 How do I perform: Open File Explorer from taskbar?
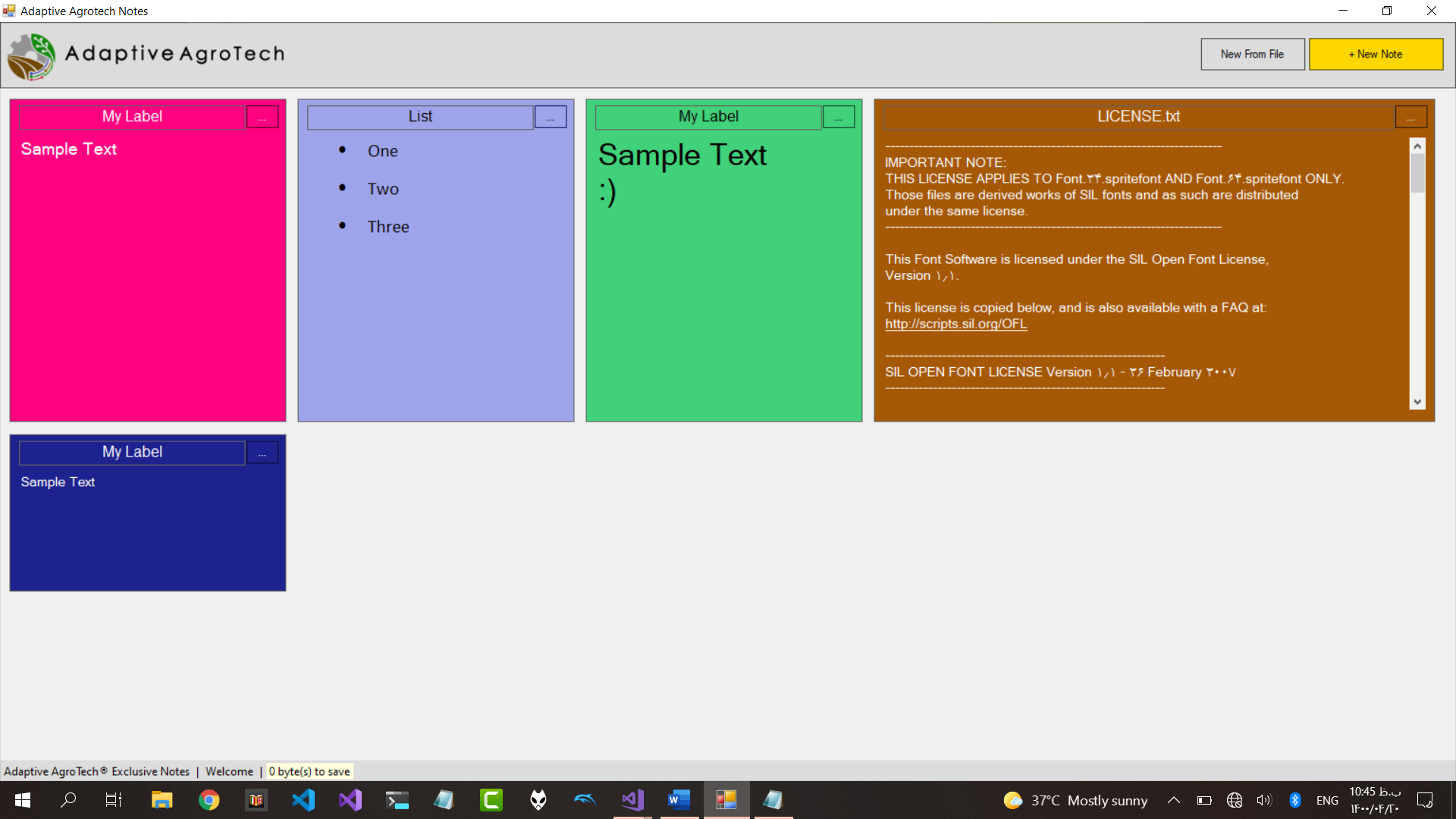(x=162, y=800)
